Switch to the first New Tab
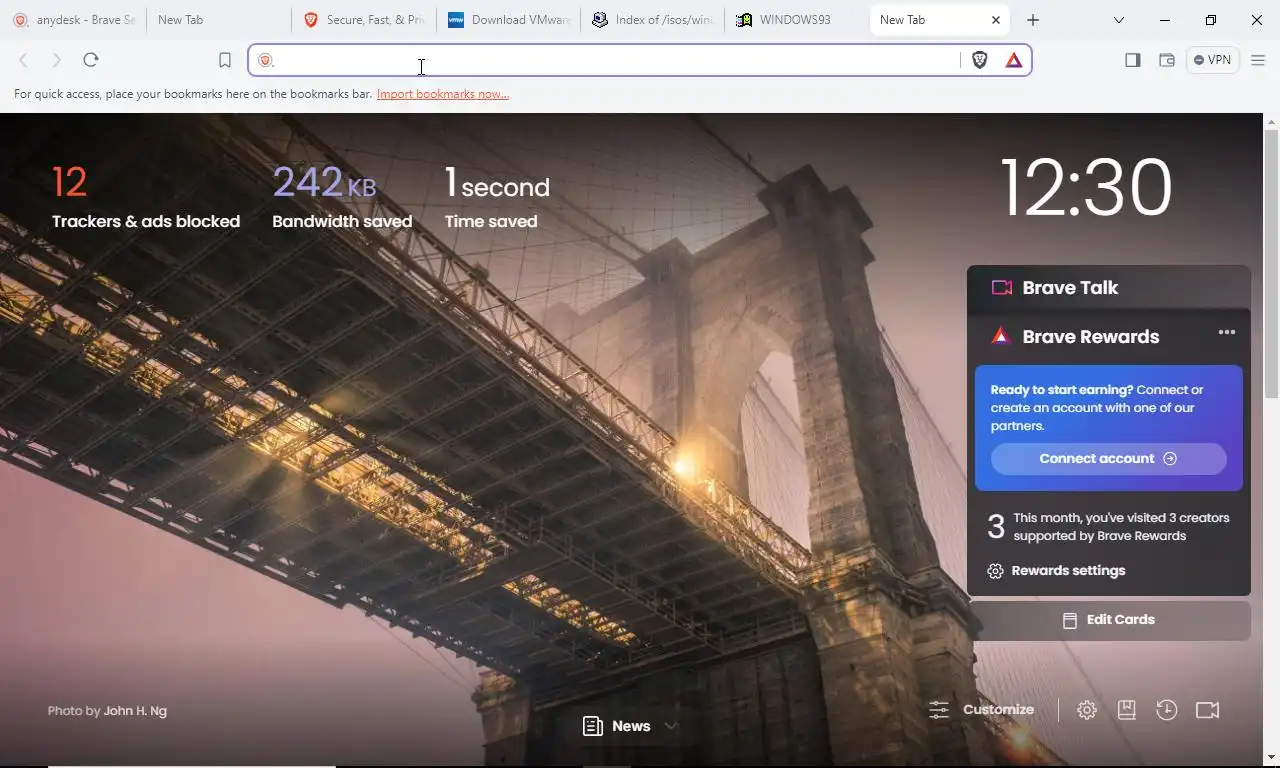1280x768 pixels. pyautogui.click(x=219, y=20)
